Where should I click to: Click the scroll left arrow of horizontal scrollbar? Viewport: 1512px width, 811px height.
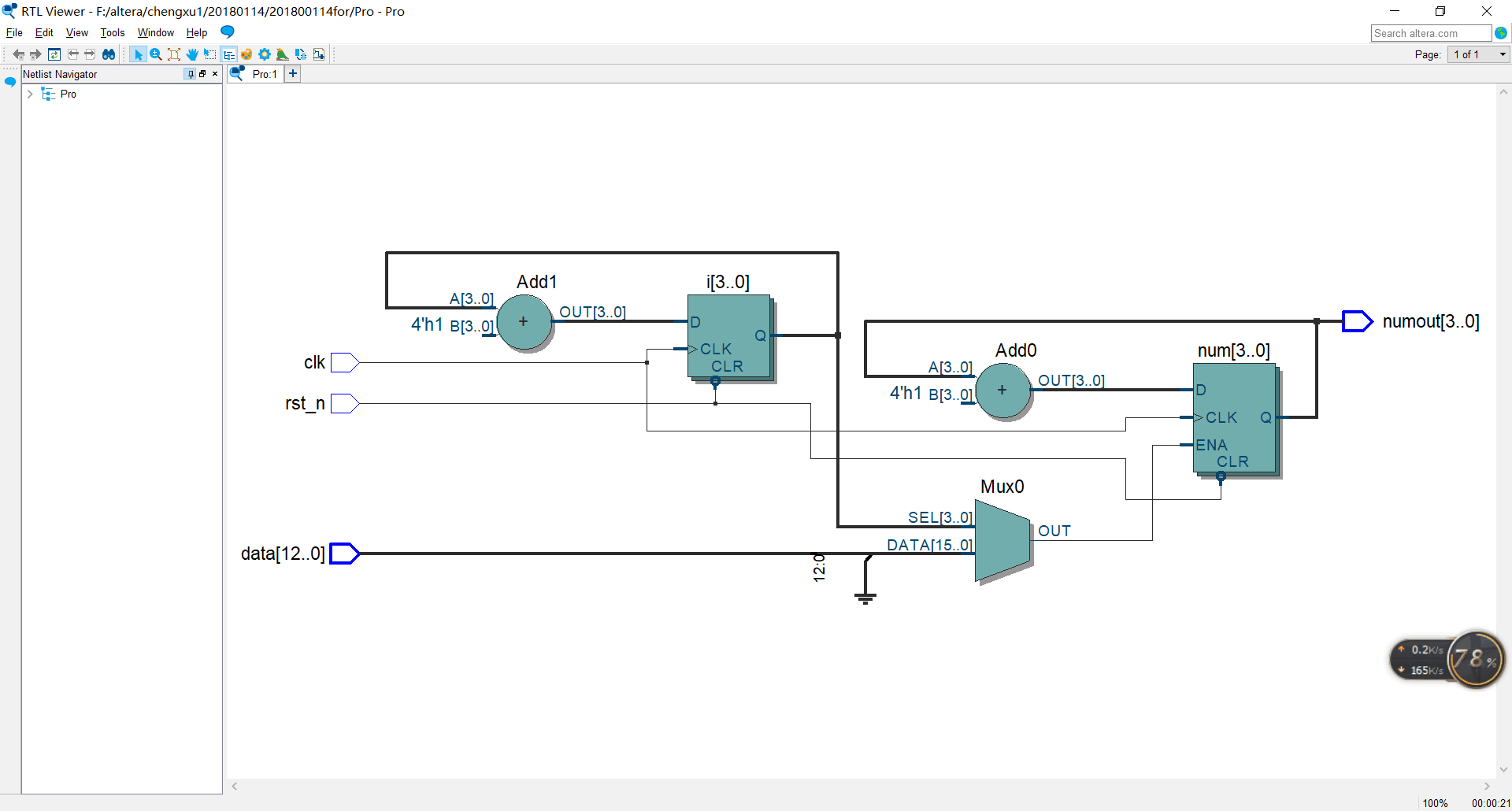pos(235,786)
